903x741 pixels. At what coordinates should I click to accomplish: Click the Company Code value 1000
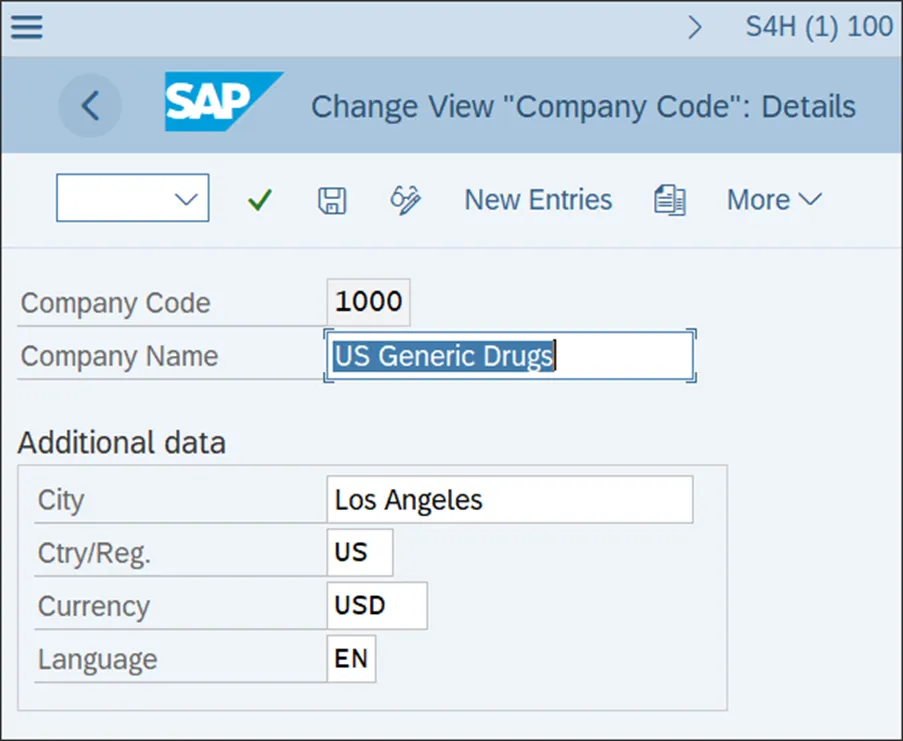(x=368, y=302)
